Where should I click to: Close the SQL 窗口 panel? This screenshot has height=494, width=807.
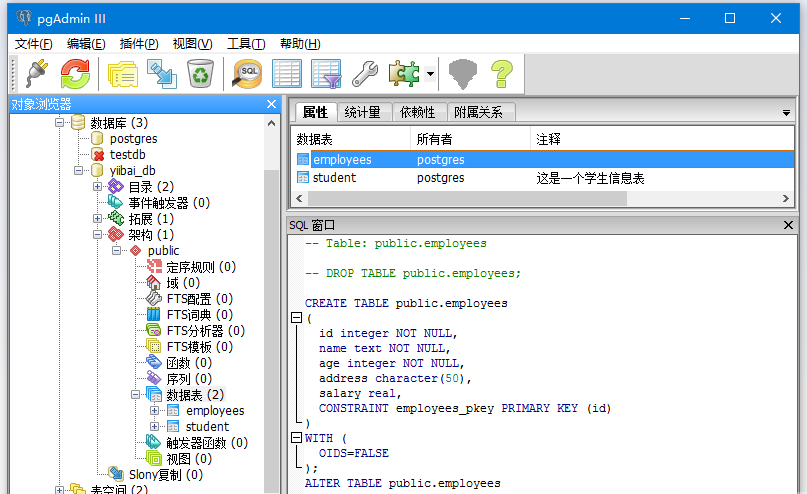788,225
